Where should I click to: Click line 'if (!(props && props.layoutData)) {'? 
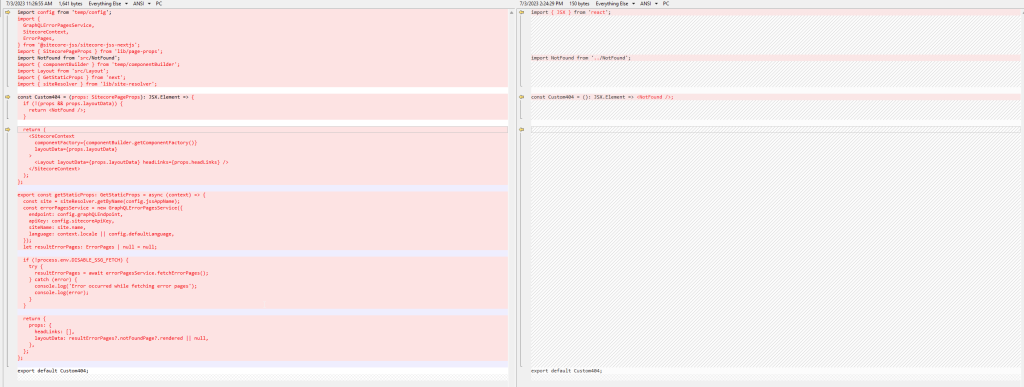pyautogui.click(x=72, y=103)
